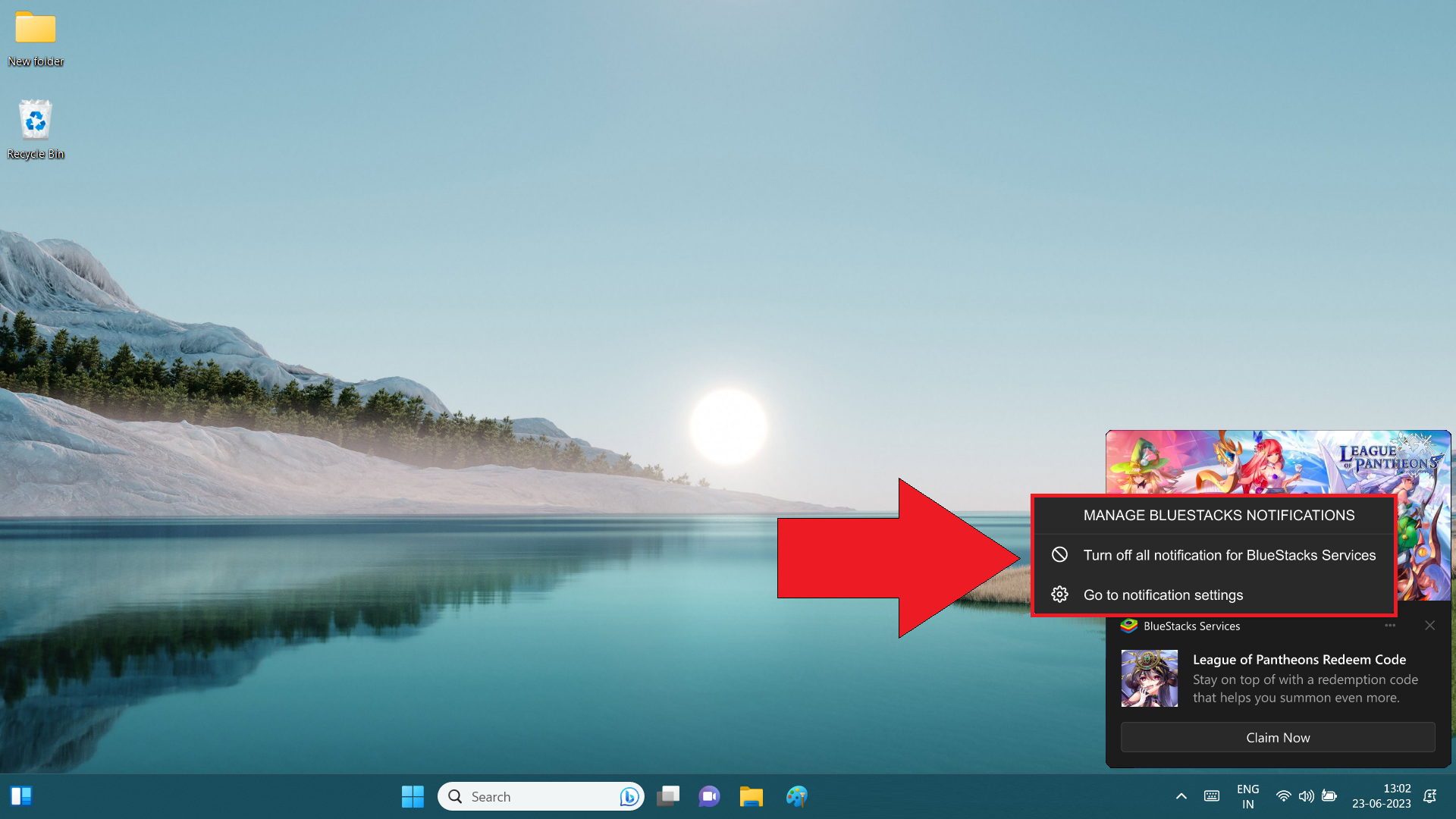Select the Task View taskbar icon
The height and width of the screenshot is (819, 1456).
tap(668, 796)
